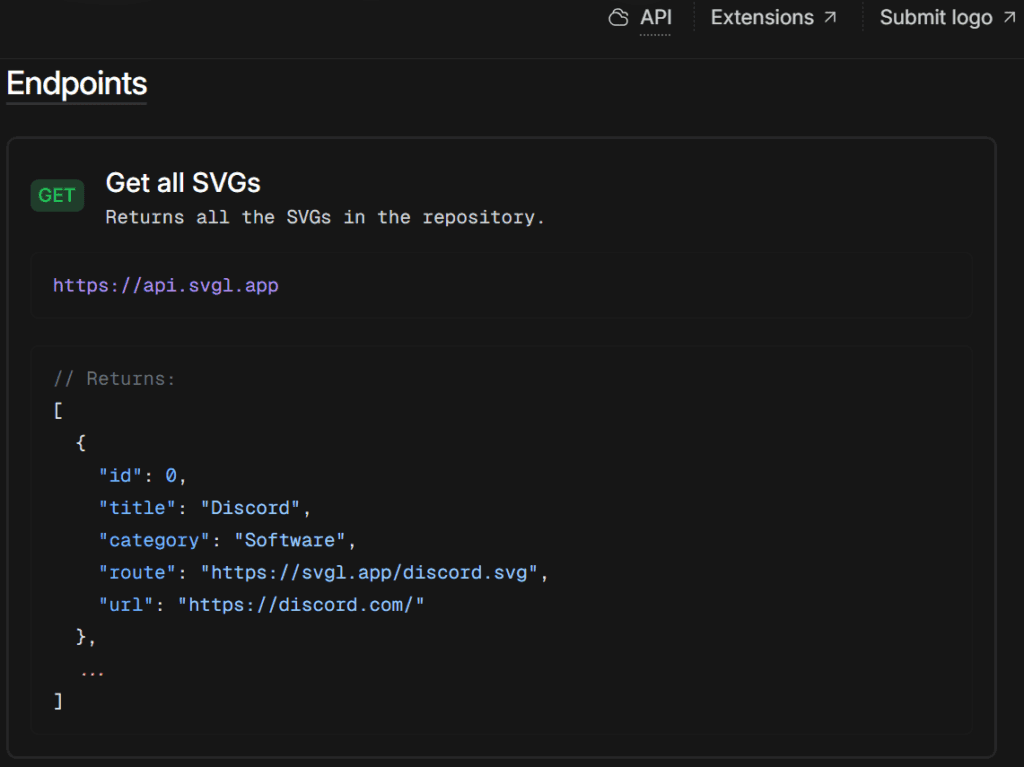This screenshot has width=1024, height=767.
Task: Click the endpoint URL code box
Action: pyautogui.click(x=500, y=285)
